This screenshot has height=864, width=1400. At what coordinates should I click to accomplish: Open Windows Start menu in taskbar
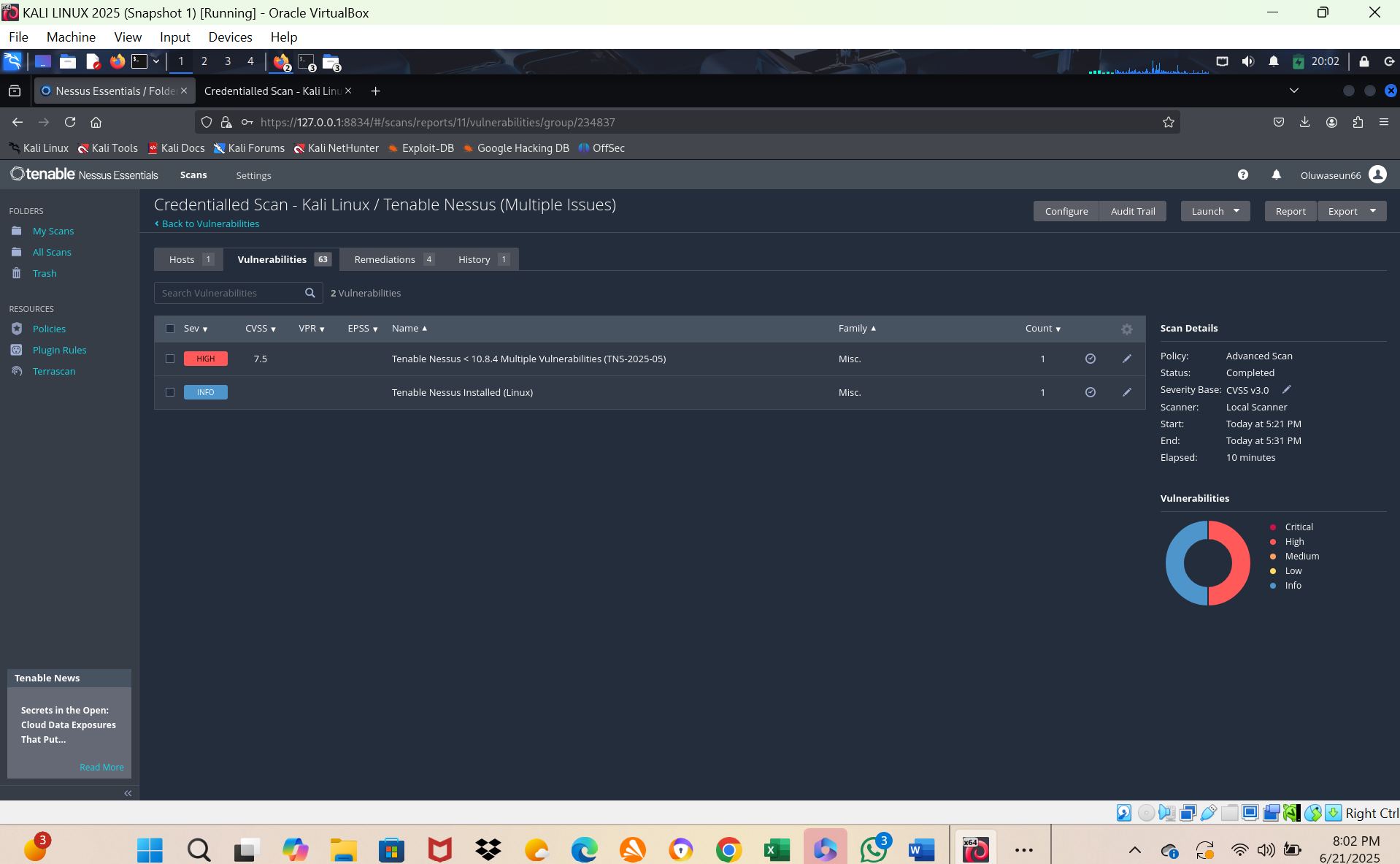[150, 849]
